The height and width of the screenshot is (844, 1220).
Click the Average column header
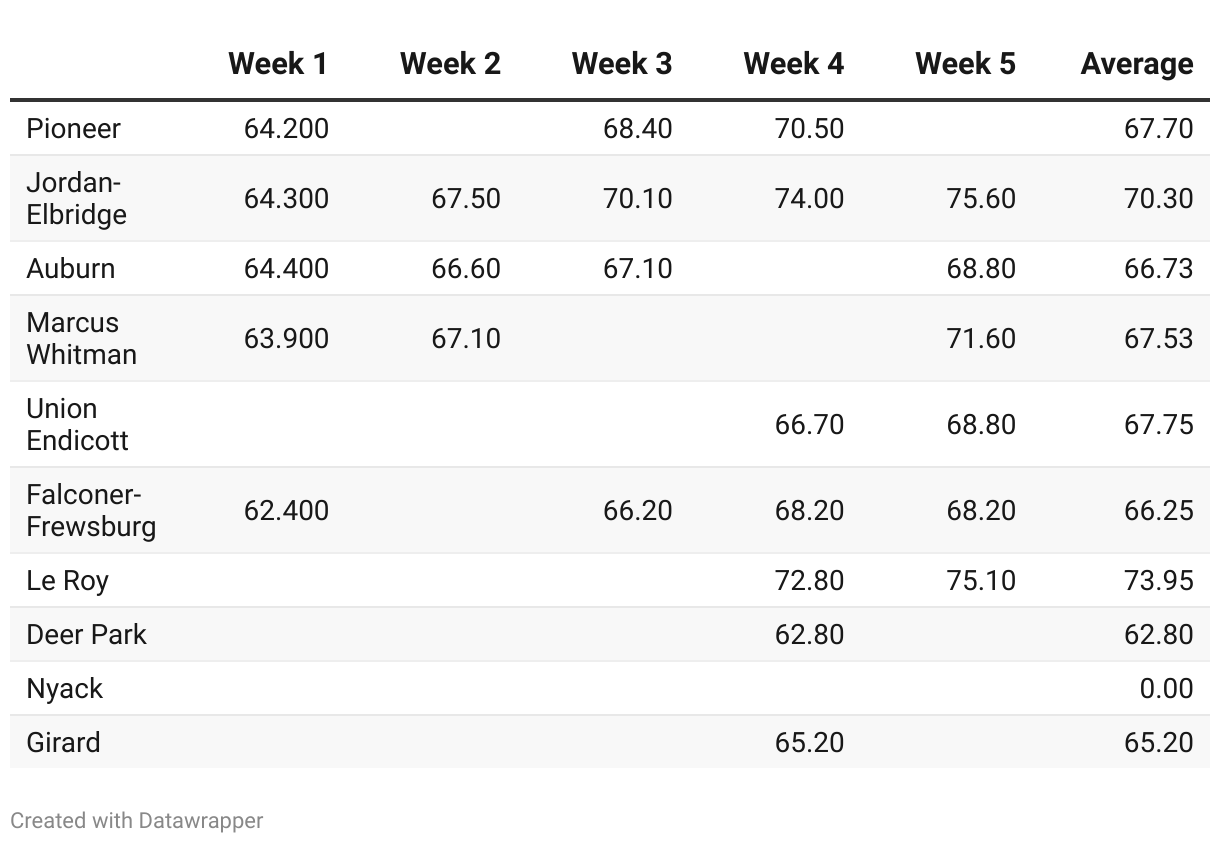point(1136,64)
